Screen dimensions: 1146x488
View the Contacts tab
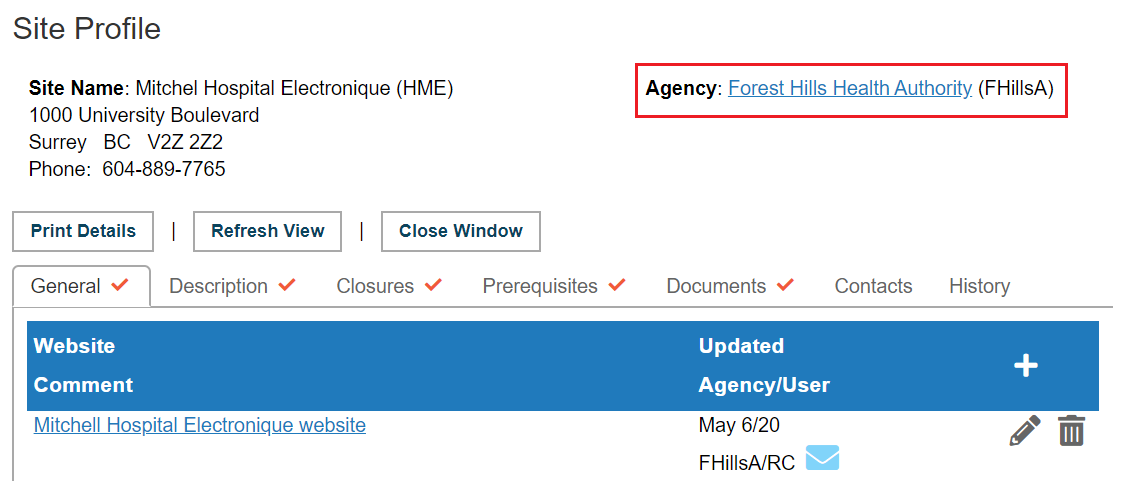point(873,286)
